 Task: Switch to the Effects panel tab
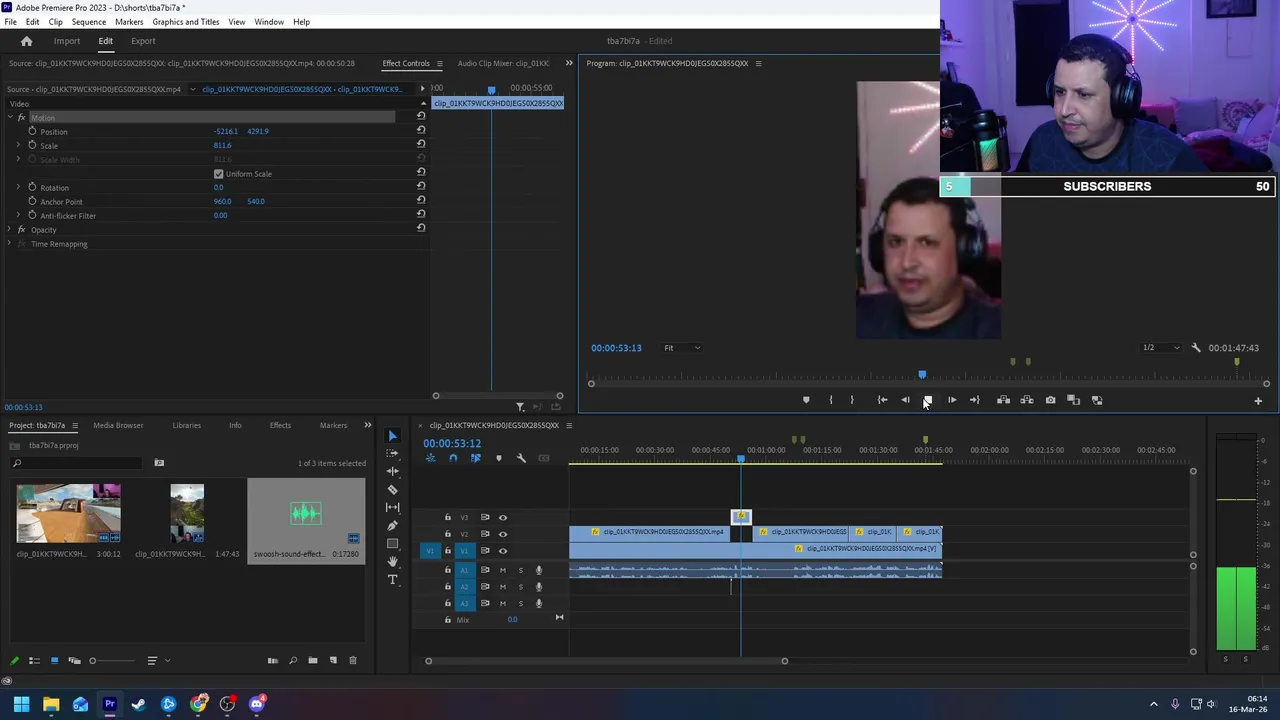coord(280,425)
